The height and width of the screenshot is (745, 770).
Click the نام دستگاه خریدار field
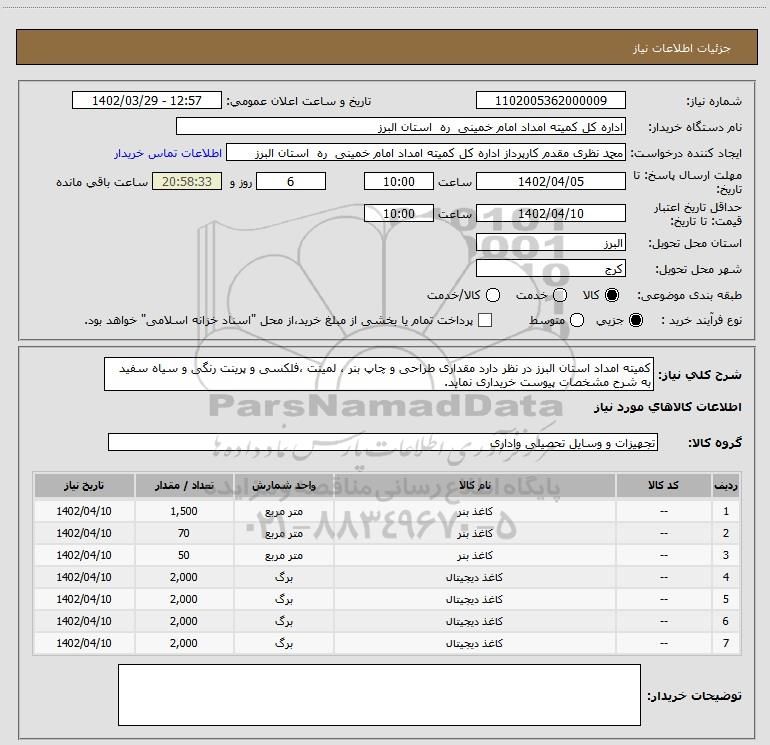coord(401,127)
